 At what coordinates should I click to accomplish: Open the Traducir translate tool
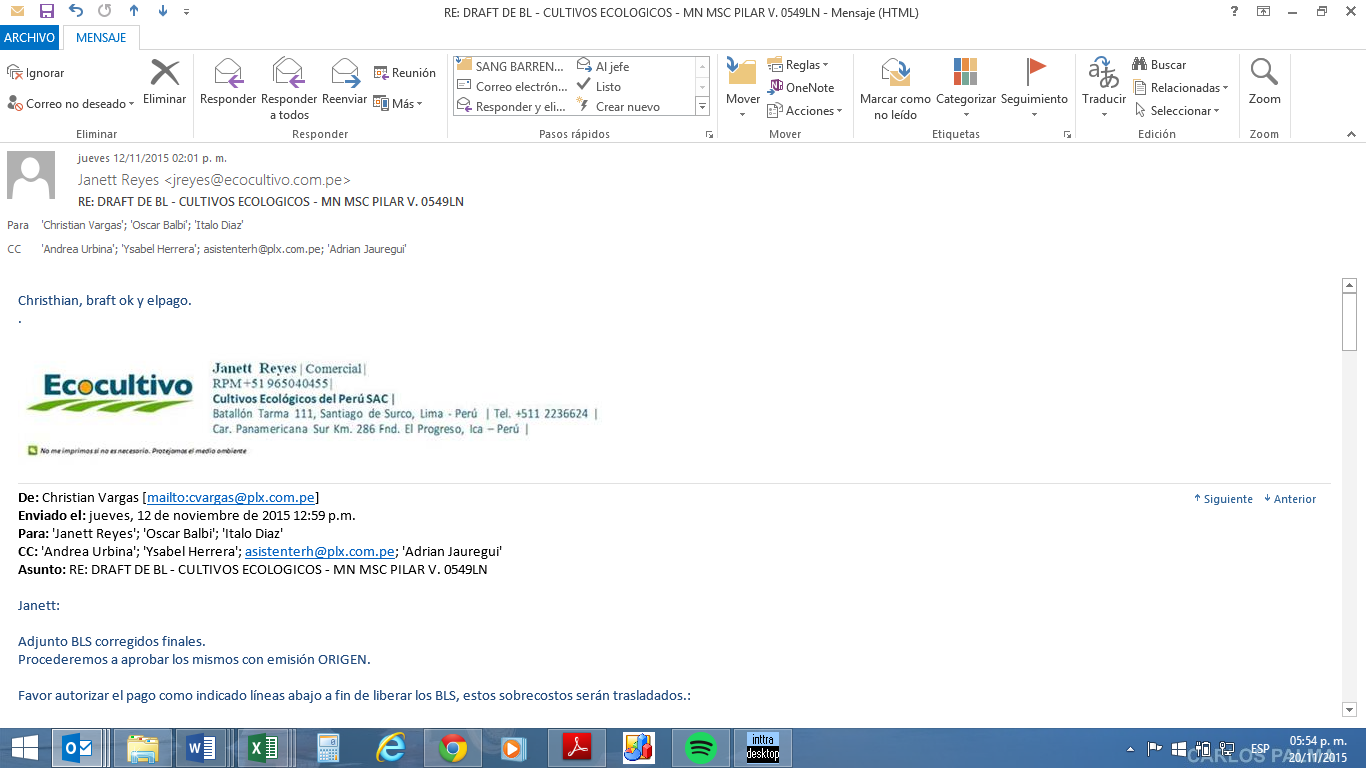[x=1104, y=75]
